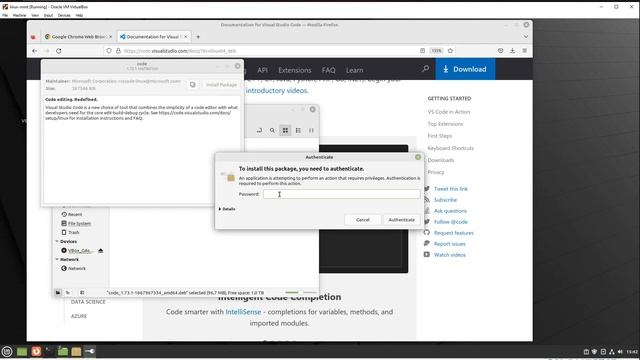Open Extensions in the VS Code site navigation
This screenshot has height=360, width=640.
coord(295,70)
